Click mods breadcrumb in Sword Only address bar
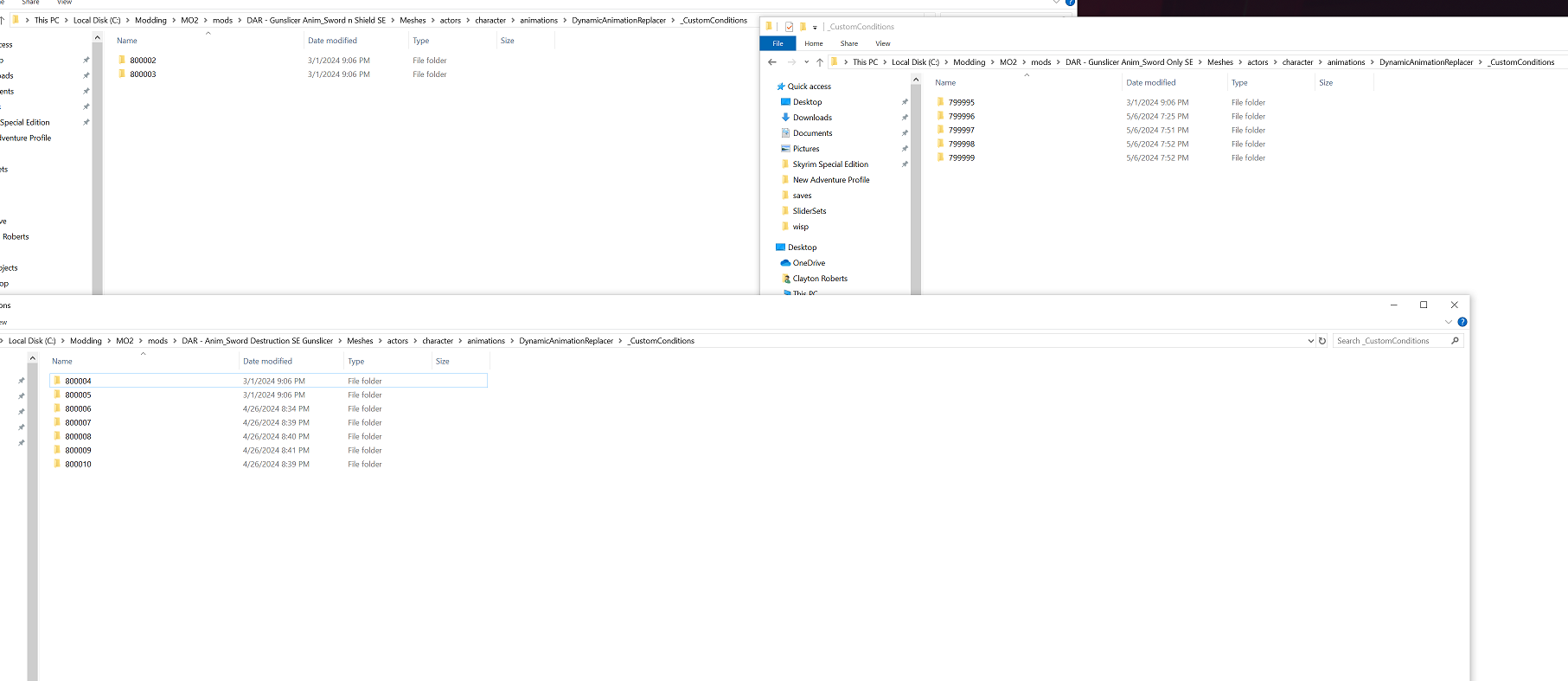This screenshot has width=1568, height=681. point(1040,62)
